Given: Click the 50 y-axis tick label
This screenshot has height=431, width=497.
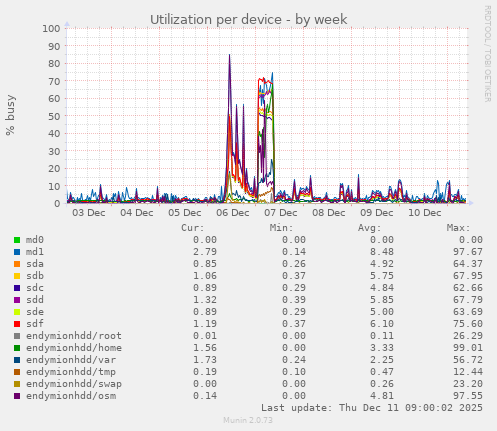Looking at the screenshot, I should click(54, 116).
